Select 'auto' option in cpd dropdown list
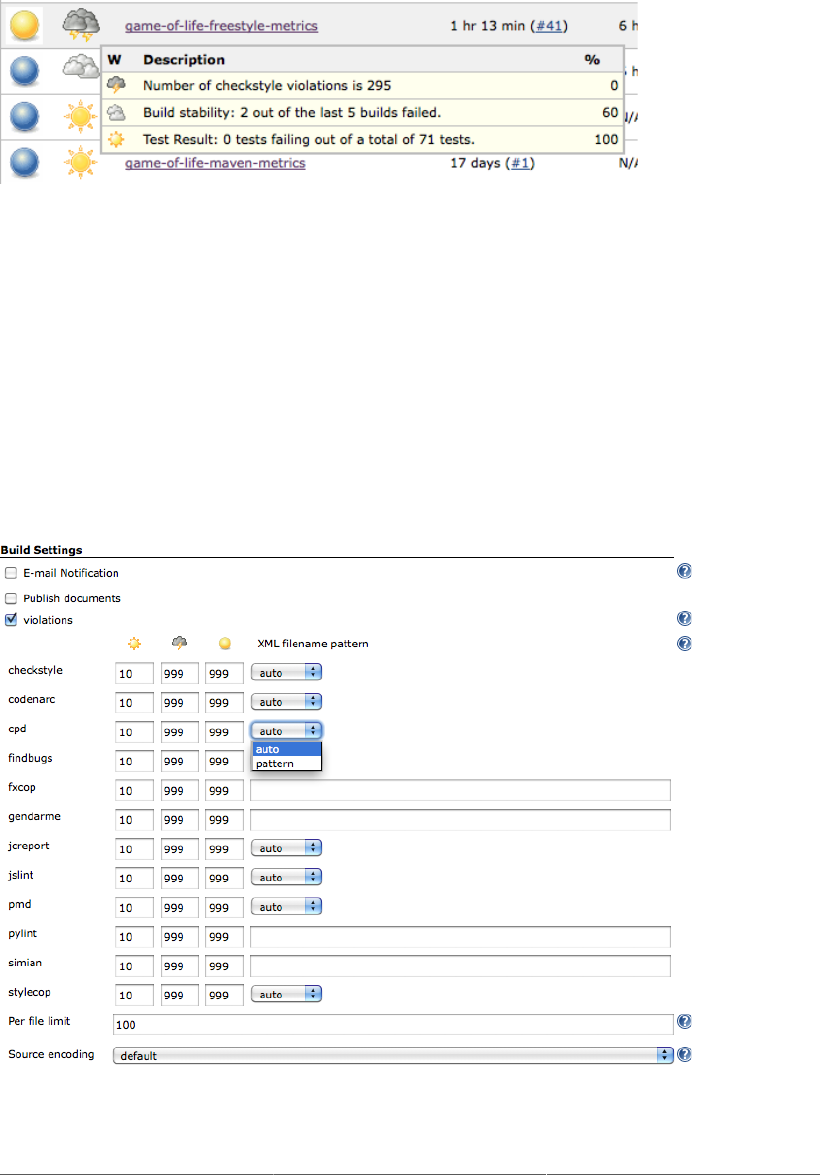 287,749
